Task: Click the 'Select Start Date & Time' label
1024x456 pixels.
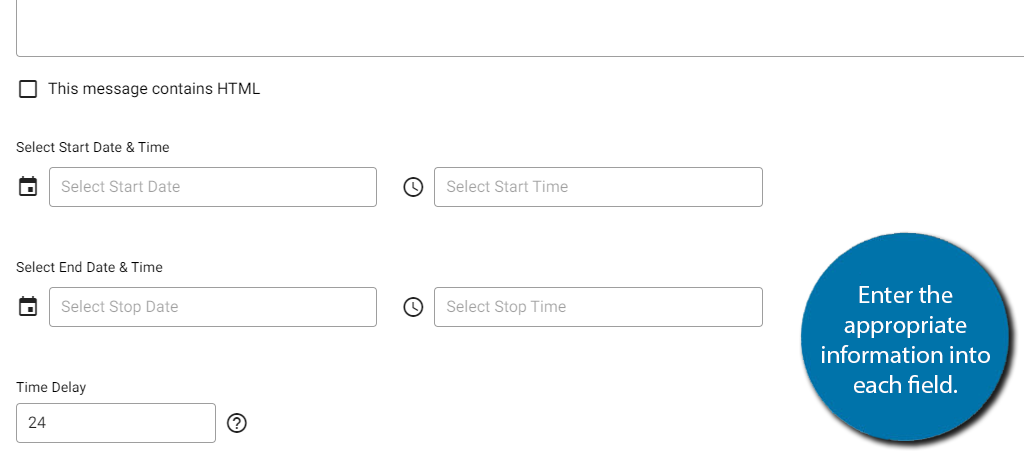Action: (93, 148)
